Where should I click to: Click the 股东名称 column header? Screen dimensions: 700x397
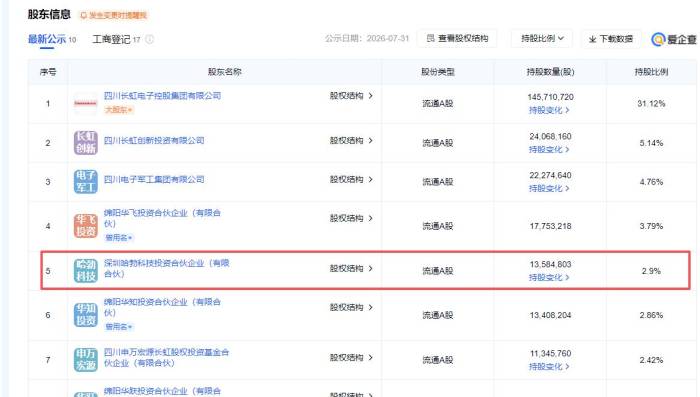[225, 71]
